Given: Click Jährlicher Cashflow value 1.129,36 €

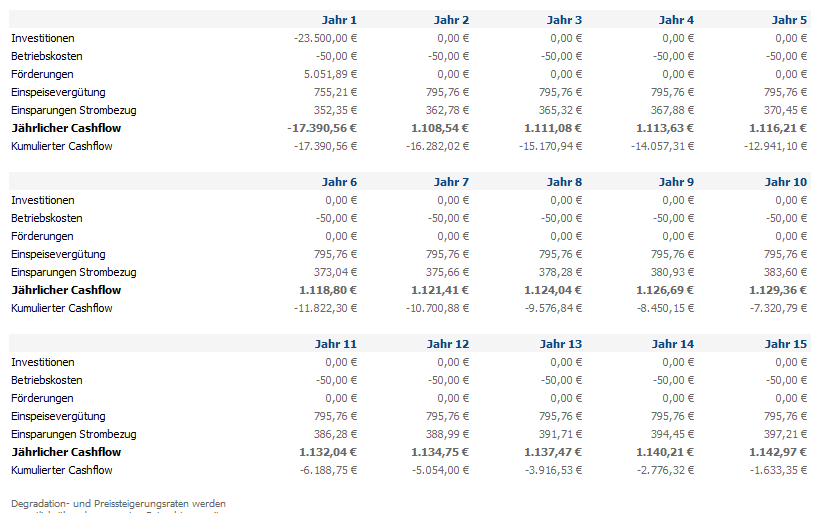Looking at the screenshot, I should (778, 290).
